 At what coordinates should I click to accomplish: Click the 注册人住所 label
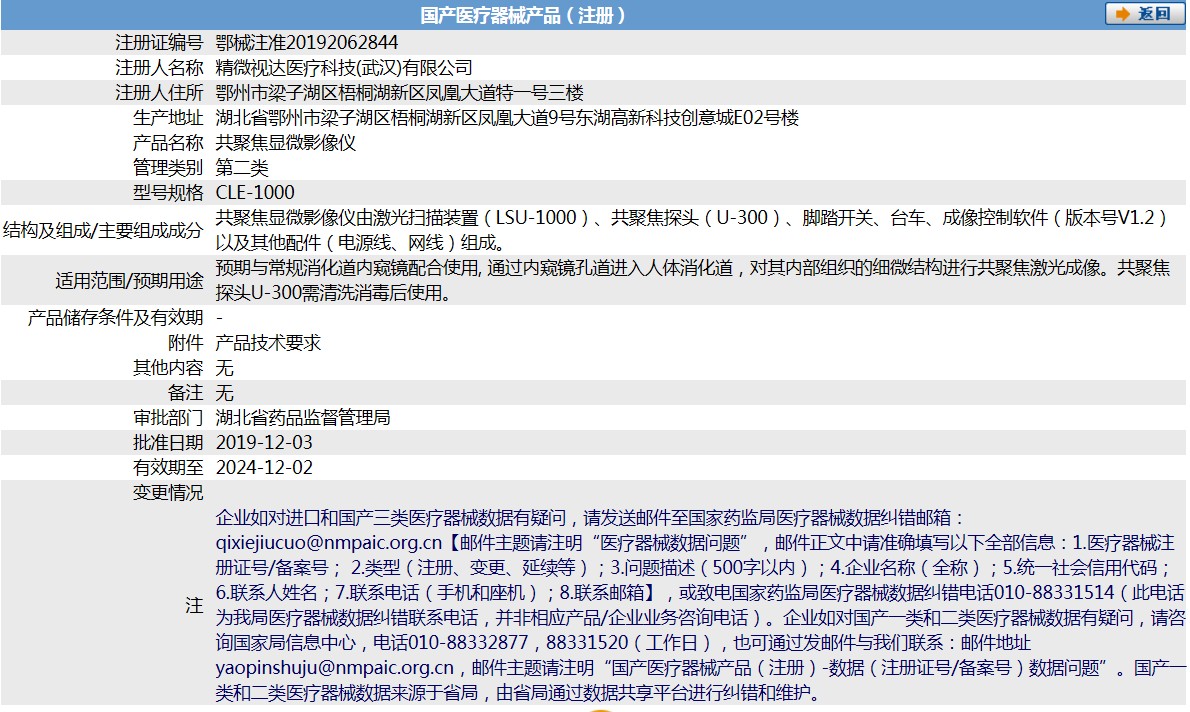pyautogui.click(x=159, y=93)
